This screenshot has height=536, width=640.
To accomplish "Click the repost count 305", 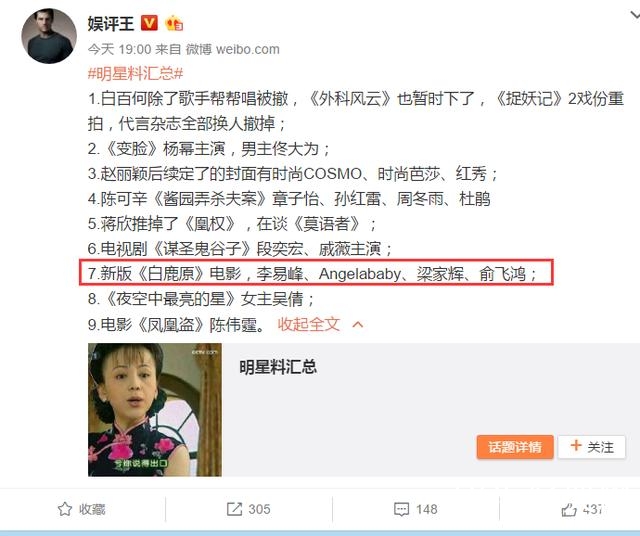I will (259, 509).
